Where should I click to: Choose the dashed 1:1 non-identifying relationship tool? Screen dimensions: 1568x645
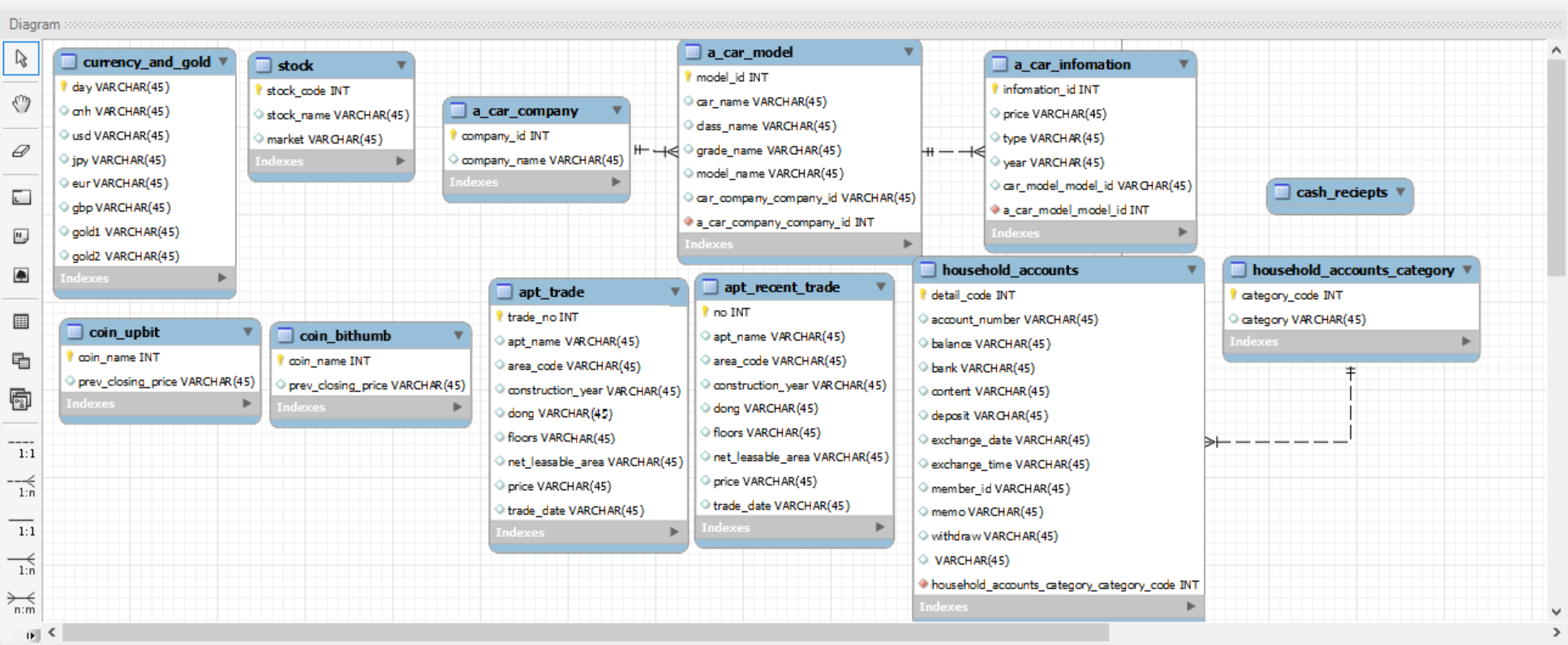[x=22, y=449]
